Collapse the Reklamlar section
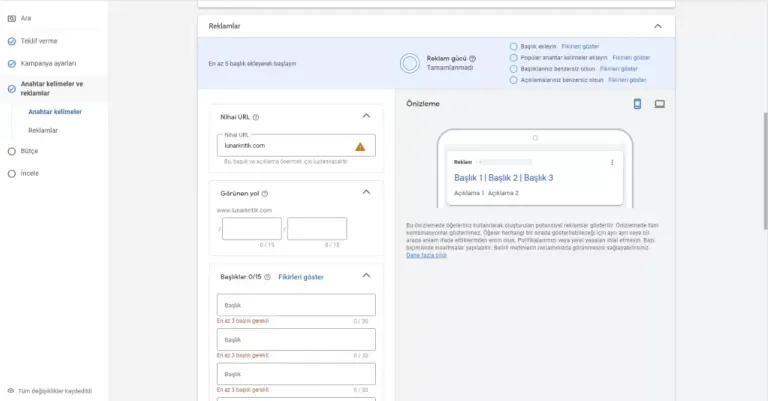Viewport: 768px width, 401px height. [658, 26]
